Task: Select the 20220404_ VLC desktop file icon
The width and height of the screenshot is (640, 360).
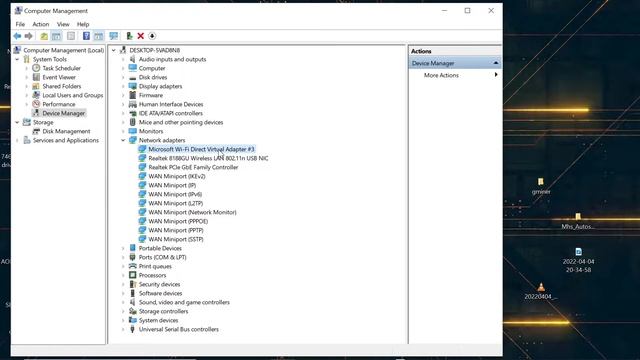Action: point(540,287)
